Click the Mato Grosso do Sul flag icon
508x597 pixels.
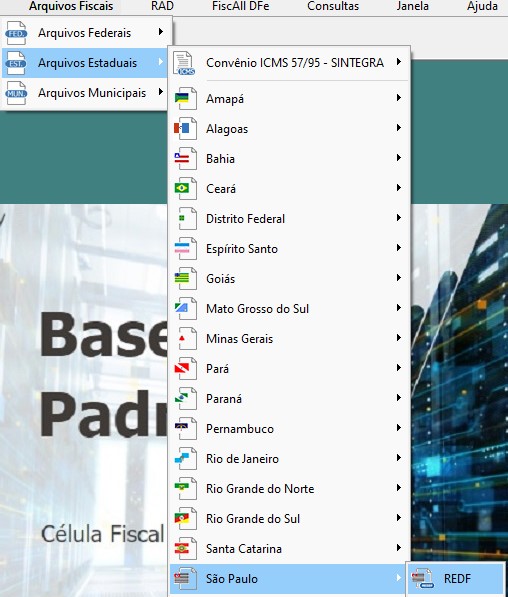185,309
